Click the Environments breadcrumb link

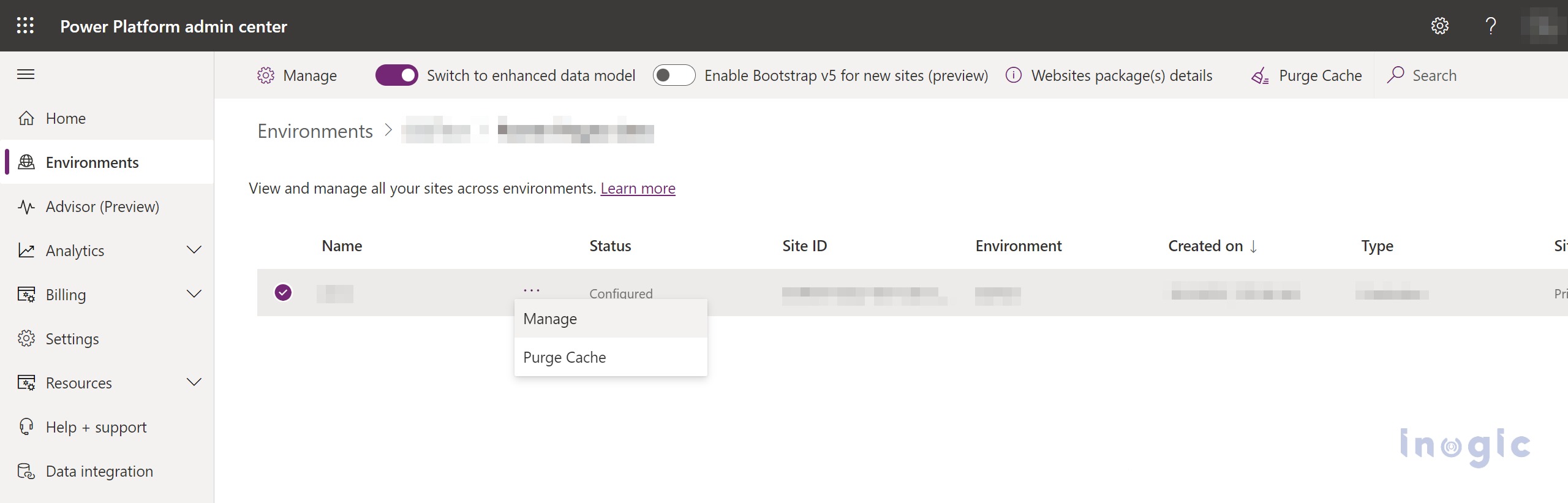[x=315, y=131]
